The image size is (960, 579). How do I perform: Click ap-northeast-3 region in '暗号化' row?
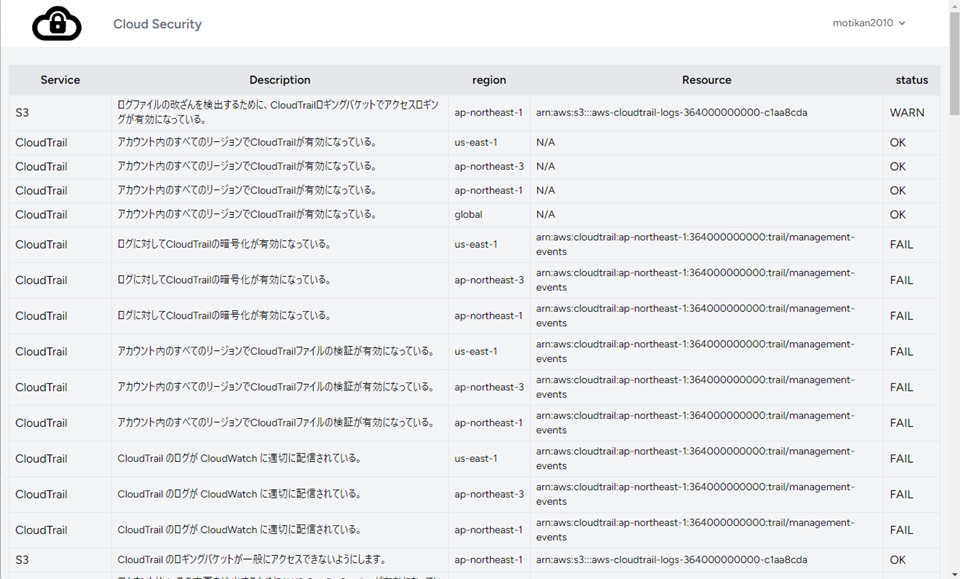tap(489, 280)
